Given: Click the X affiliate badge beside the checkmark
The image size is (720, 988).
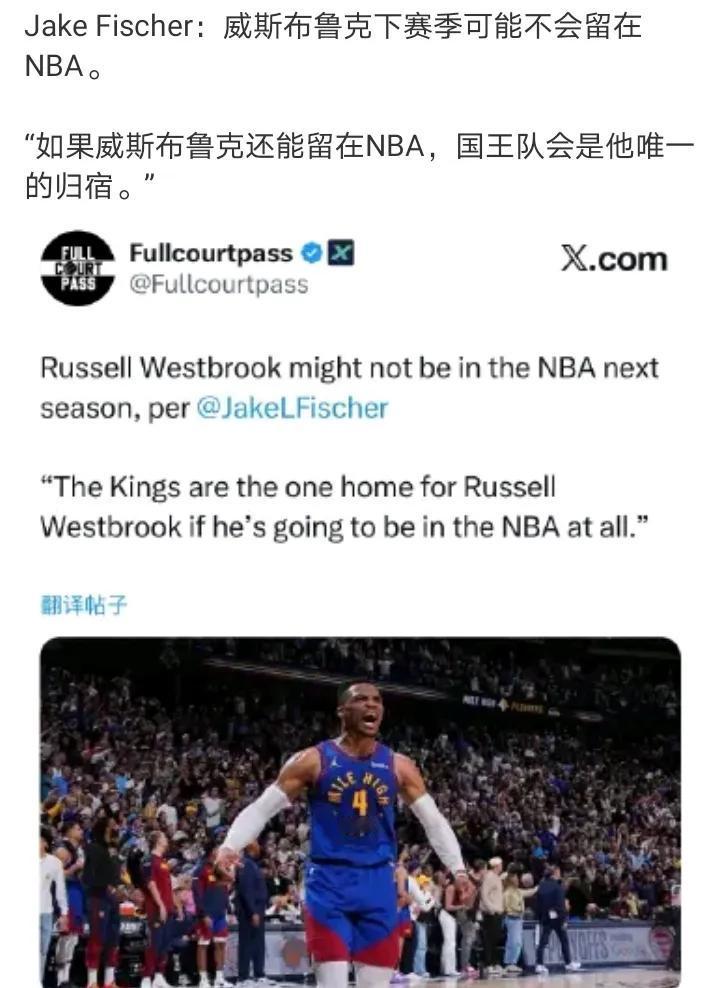Looking at the screenshot, I should tap(341, 253).
